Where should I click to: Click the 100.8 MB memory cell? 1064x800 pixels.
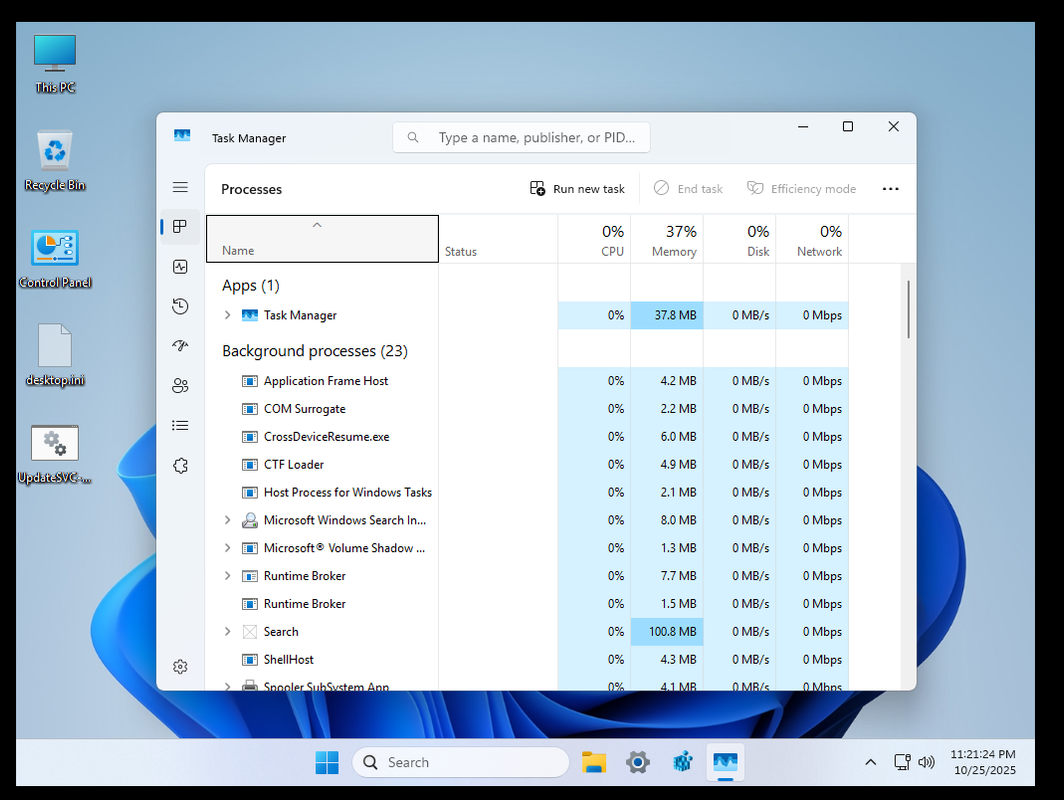(x=667, y=632)
